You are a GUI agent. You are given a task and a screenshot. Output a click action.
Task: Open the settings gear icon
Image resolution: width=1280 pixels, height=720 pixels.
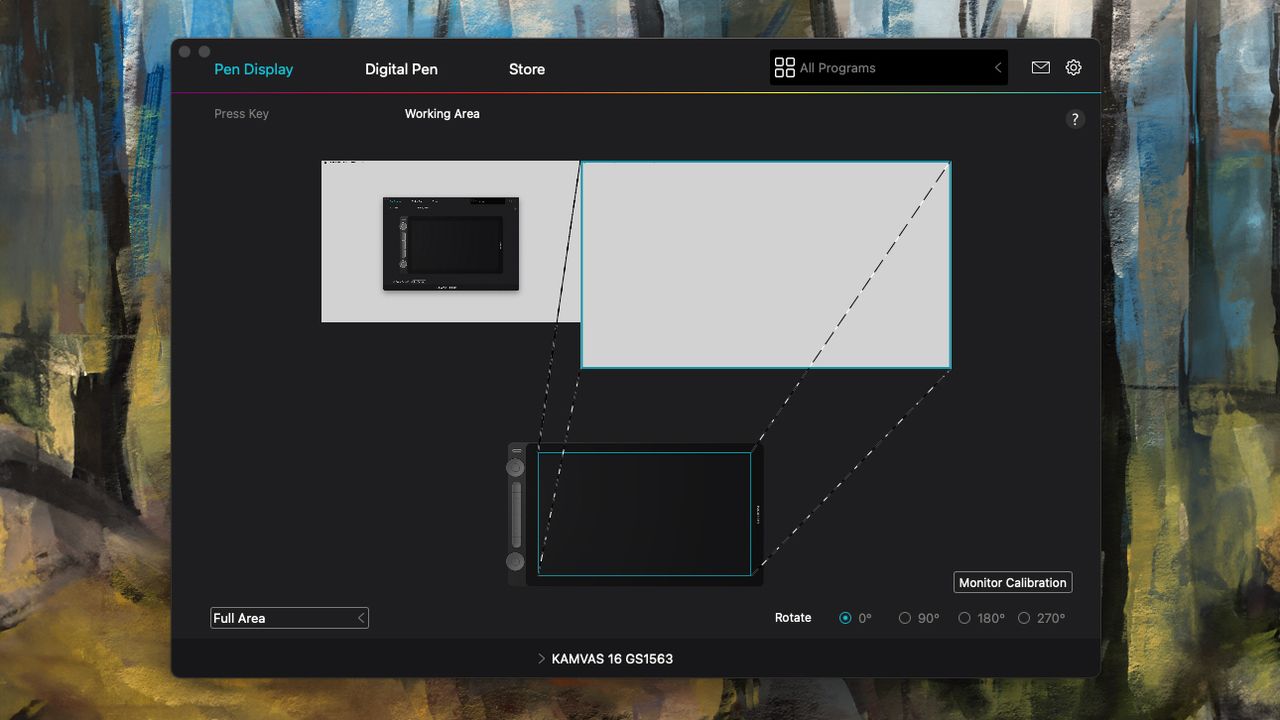click(1073, 67)
